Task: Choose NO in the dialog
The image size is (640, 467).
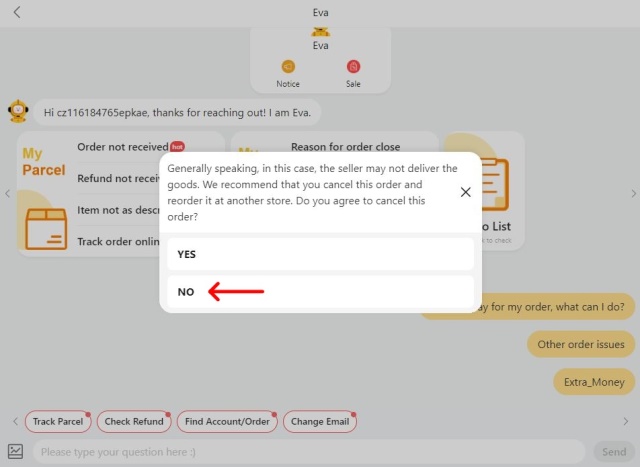Action: point(320,292)
